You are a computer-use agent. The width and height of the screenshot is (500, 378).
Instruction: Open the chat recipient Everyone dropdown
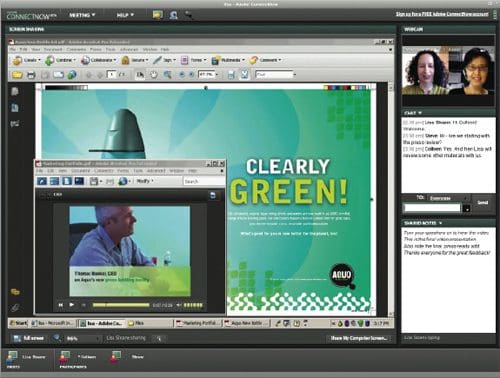[x=449, y=198]
